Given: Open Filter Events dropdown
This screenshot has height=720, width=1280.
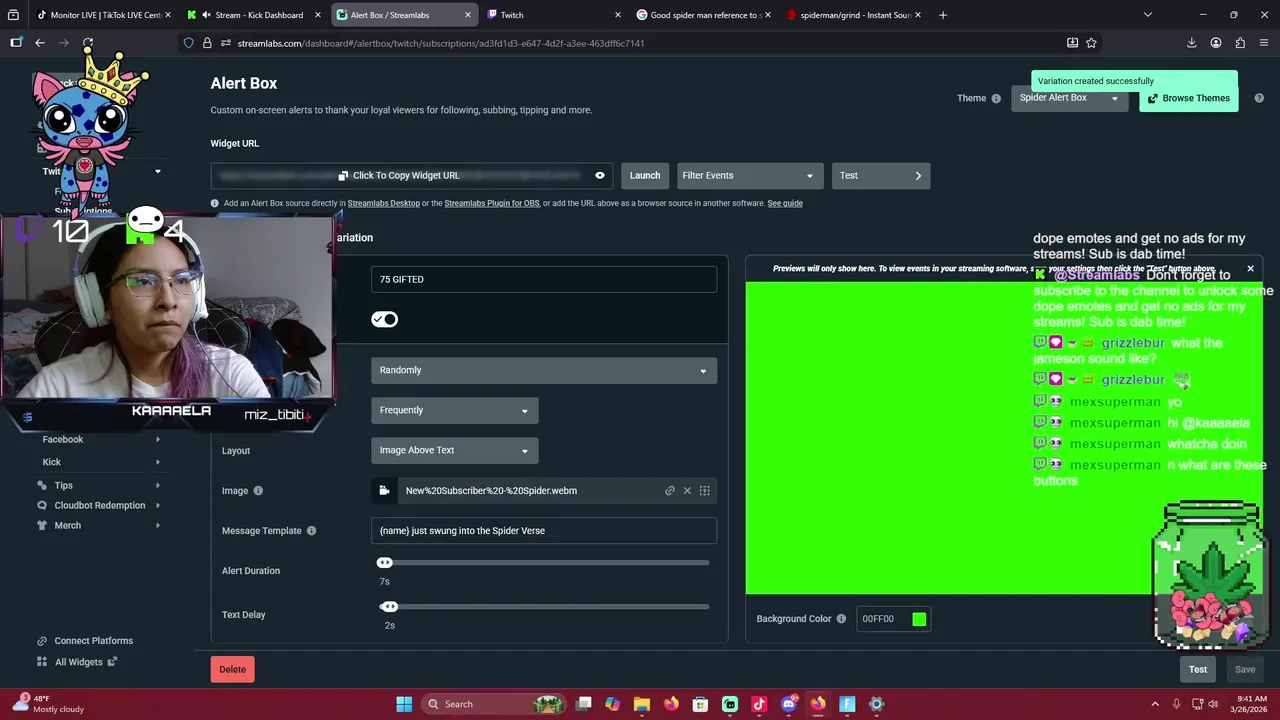Looking at the screenshot, I should pyautogui.click(x=750, y=176).
